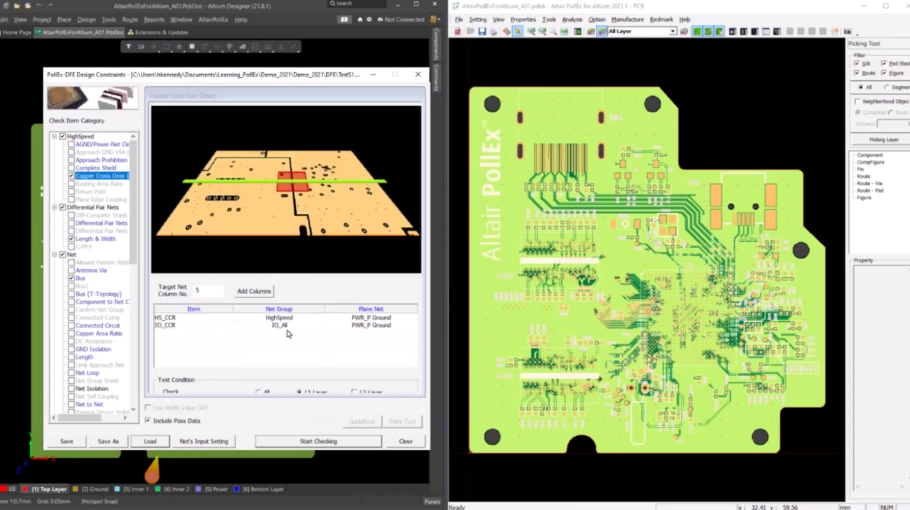The height and width of the screenshot is (510, 910).
Task: Collapse the HighSpeed tree node
Action: (55, 136)
